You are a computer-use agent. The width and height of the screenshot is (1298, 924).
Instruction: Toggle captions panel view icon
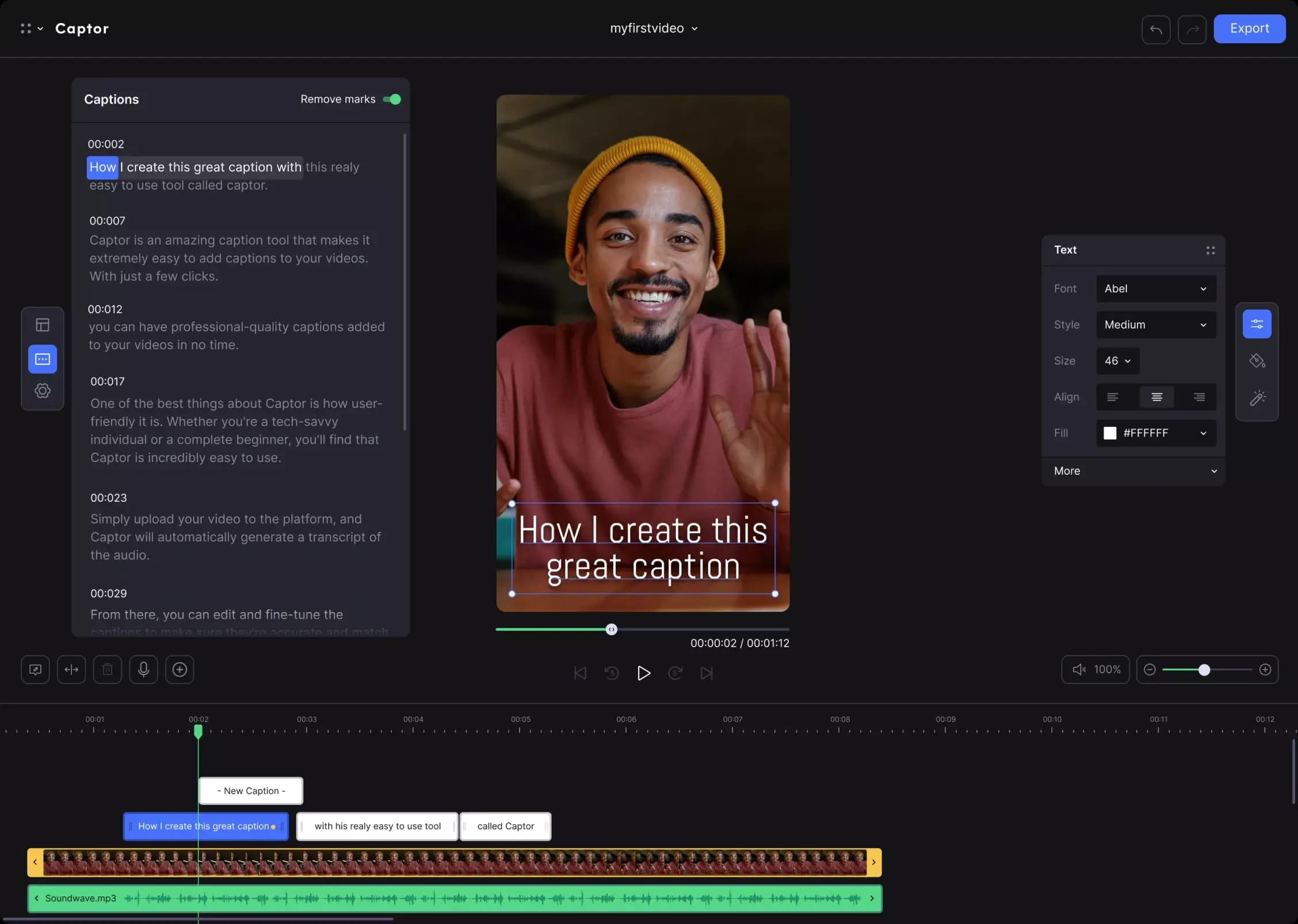pyautogui.click(x=42, y=358)
